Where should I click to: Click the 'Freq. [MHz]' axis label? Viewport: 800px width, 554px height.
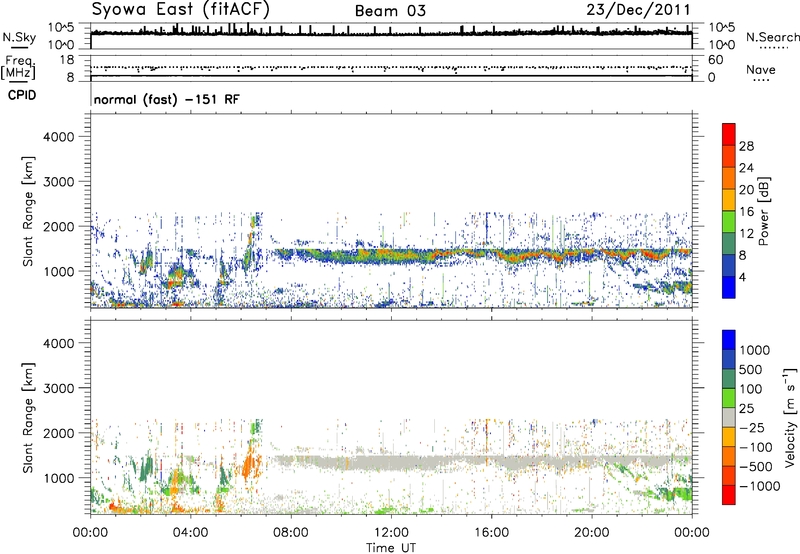(x=19, y=68)
